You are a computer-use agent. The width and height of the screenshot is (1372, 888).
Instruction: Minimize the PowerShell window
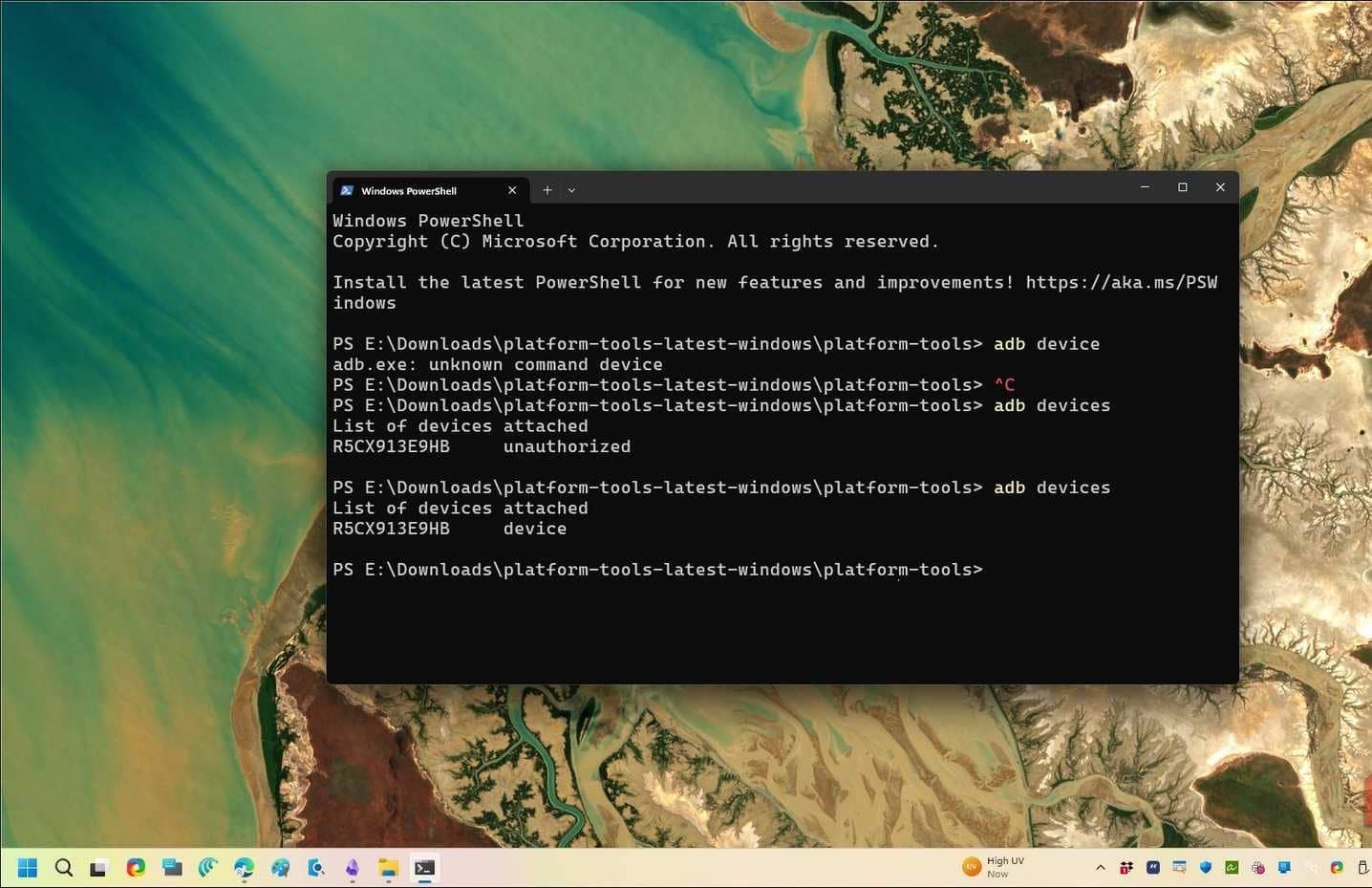pyautogui.click(x=1145, y=187)
